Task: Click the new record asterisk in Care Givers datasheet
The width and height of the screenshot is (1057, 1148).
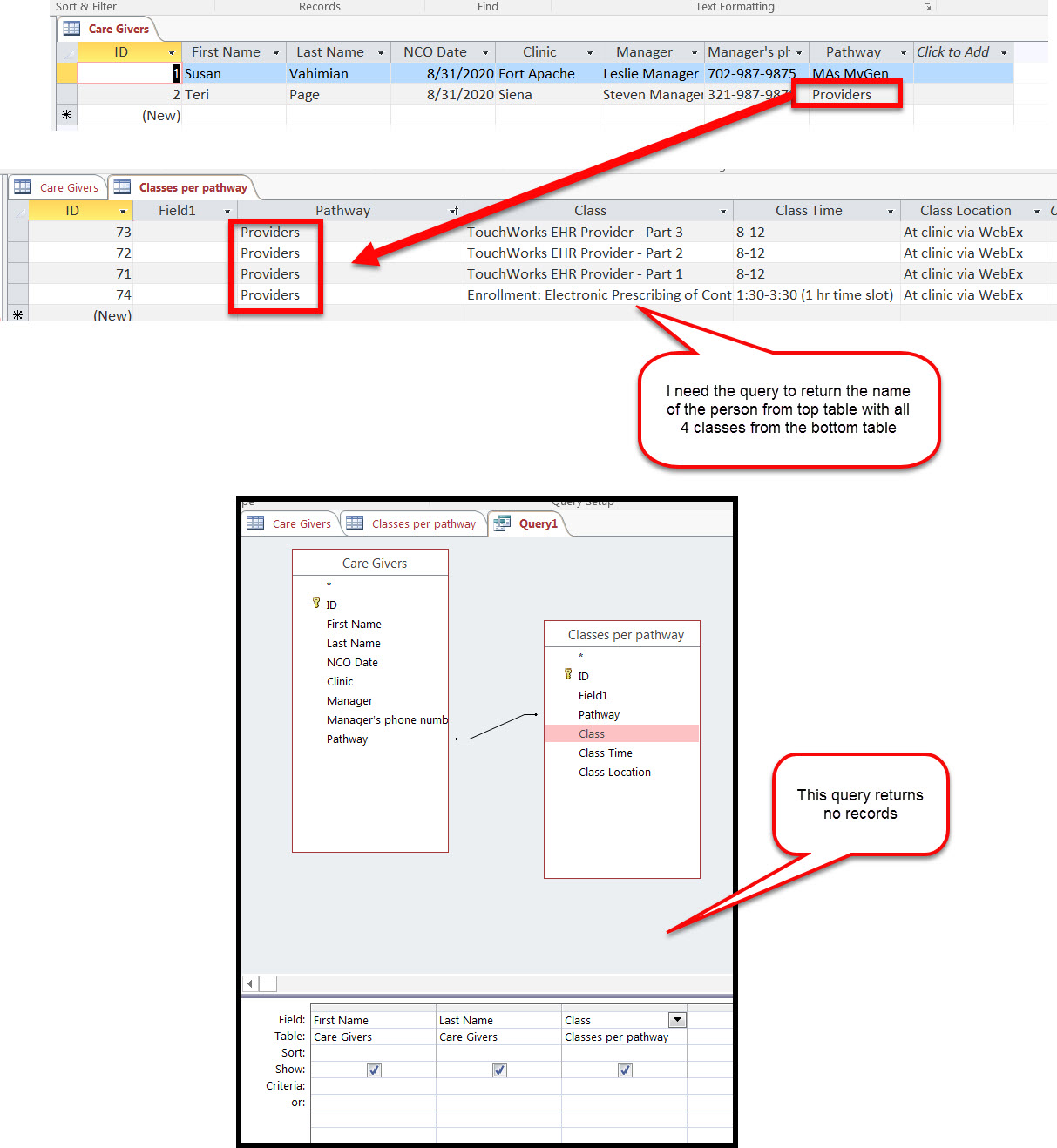Action: coord(66,114)
